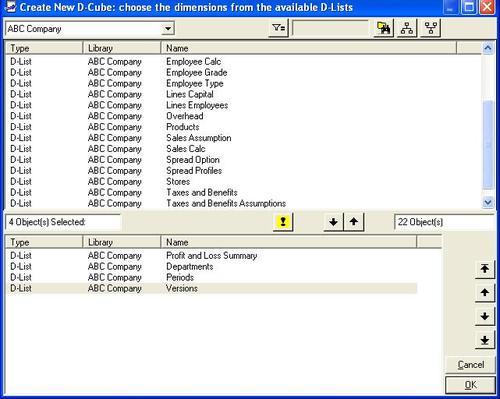Click the find binoculars folder icon
Screen dimensions: 500x399
coord(384,28)
